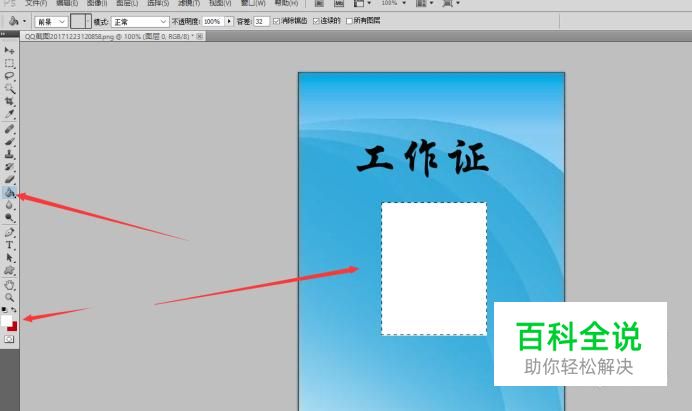The image size is (692, 411).
Task: Reset default foreground and background colors
Action: tap(4, 309)
